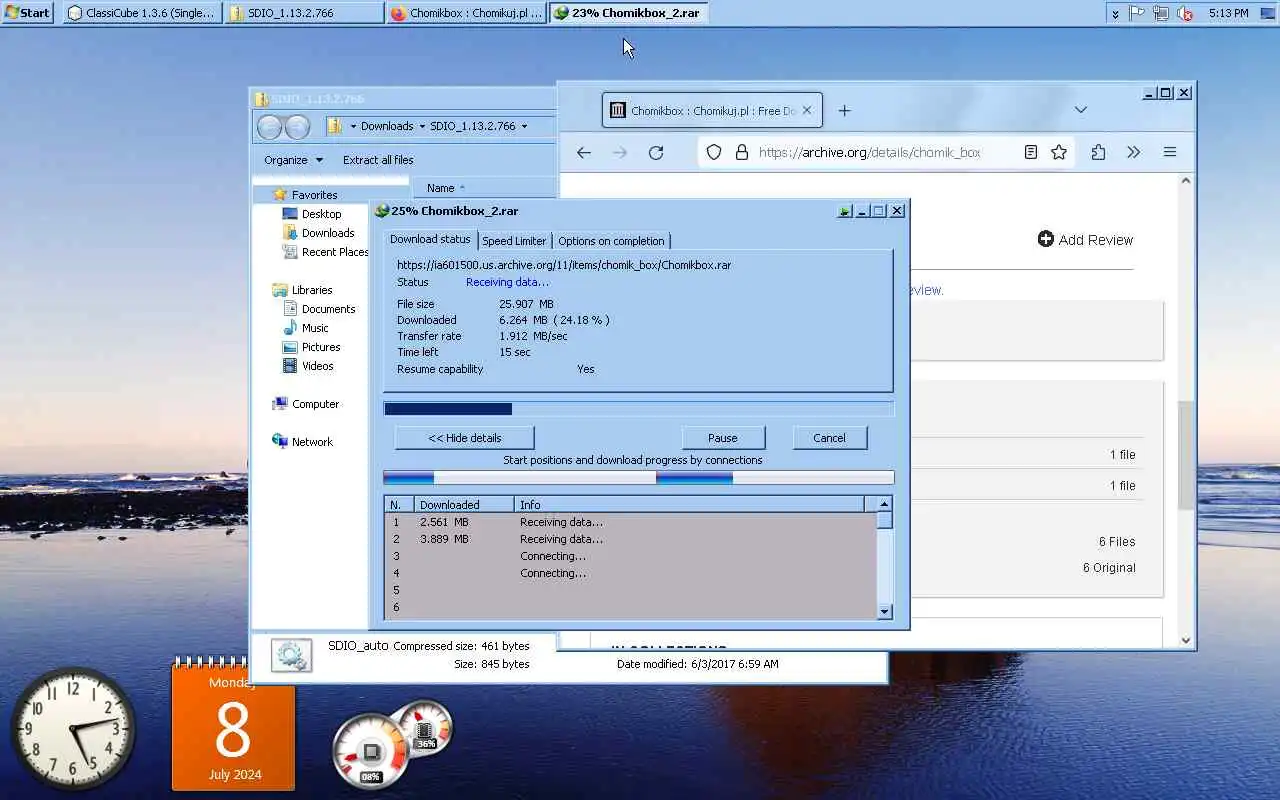1280x800 pixels.
Task: Switch to the Speed Limiter tab
Action: 514,241
